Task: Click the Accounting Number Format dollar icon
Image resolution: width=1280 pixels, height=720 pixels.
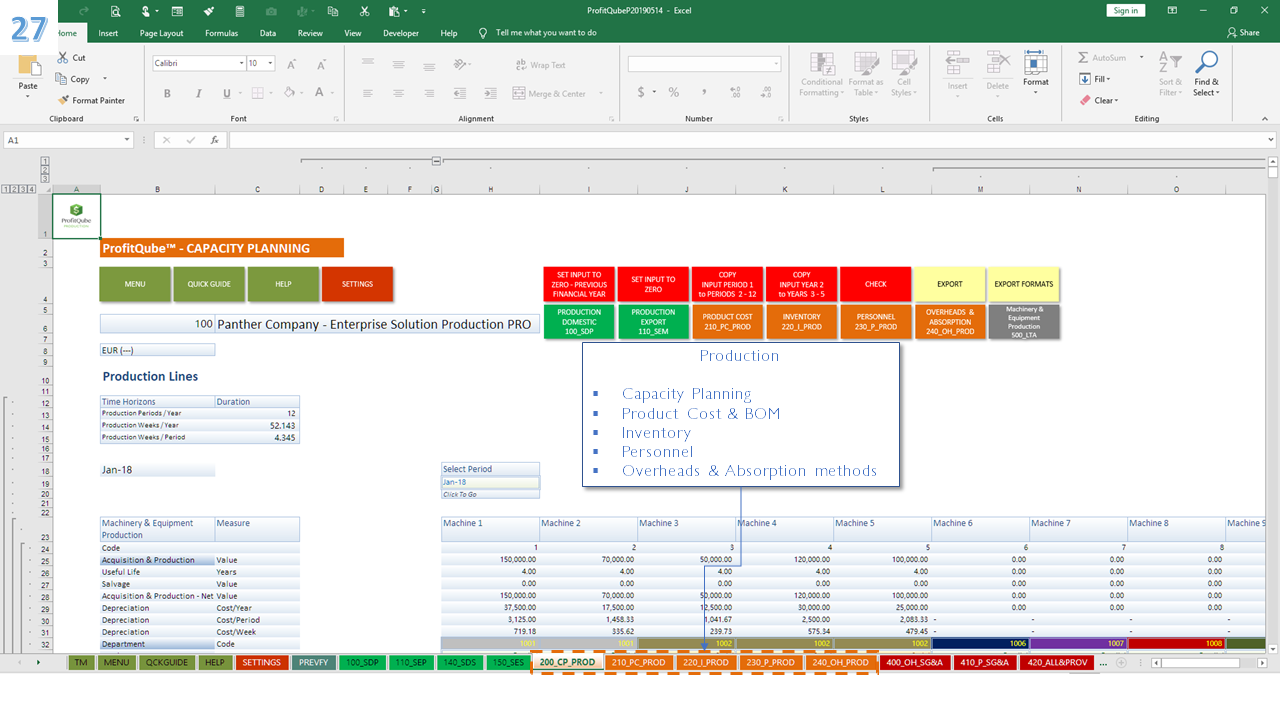Action: [x=640, y=92]
